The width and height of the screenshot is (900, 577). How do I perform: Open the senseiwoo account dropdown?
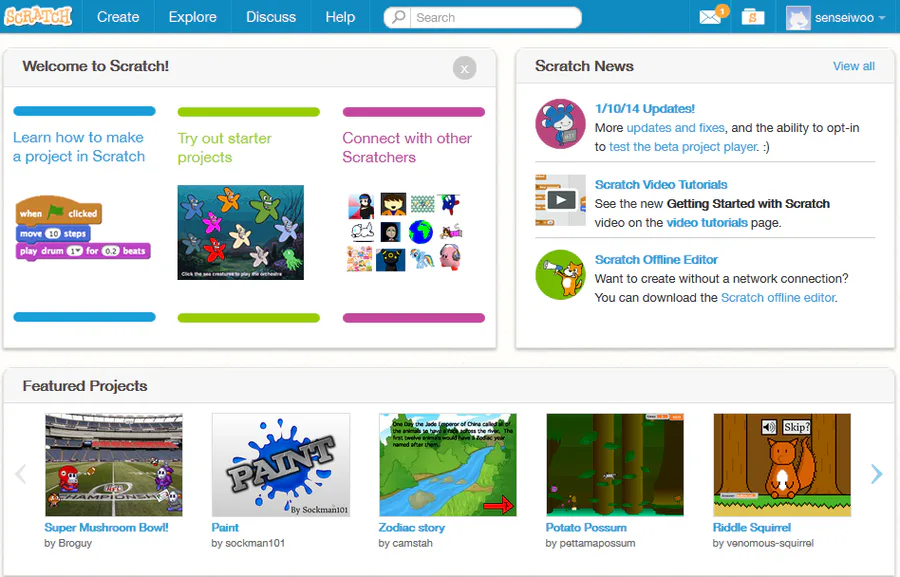[x=836, y=18]
